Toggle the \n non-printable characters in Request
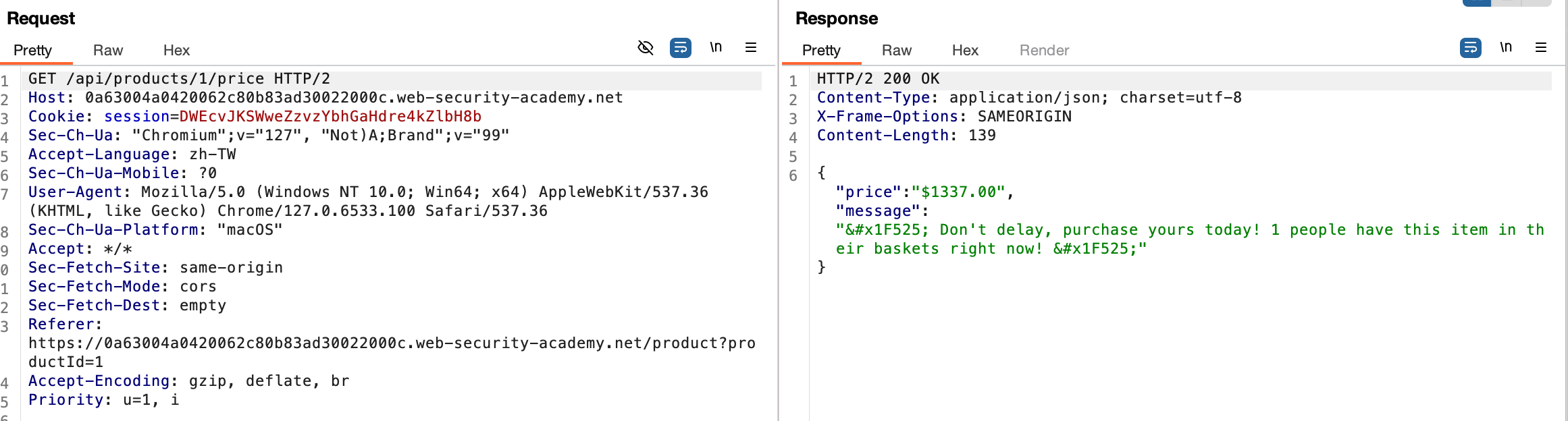The image size is (1568, 421). click(x=716, y=47)
